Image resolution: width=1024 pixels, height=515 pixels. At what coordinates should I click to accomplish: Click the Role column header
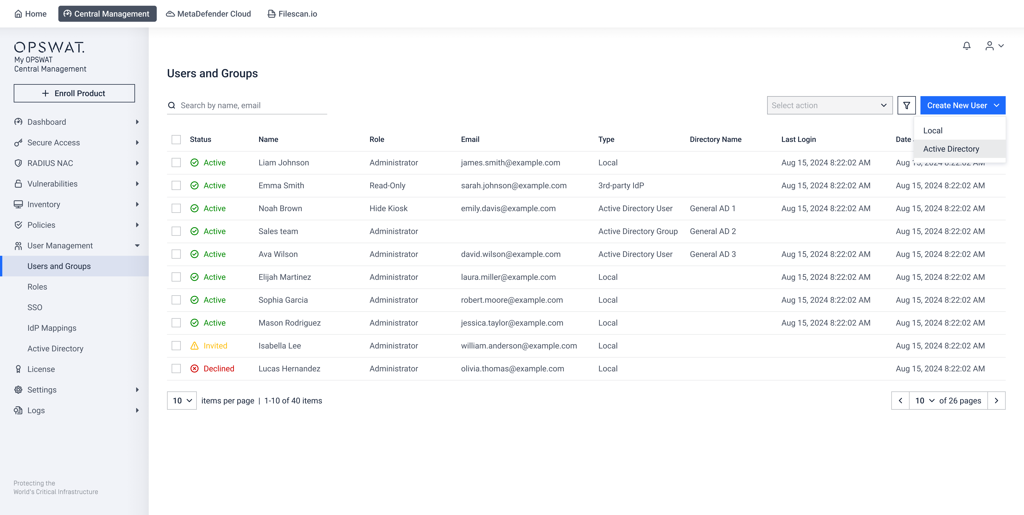(x=377, y=140)
